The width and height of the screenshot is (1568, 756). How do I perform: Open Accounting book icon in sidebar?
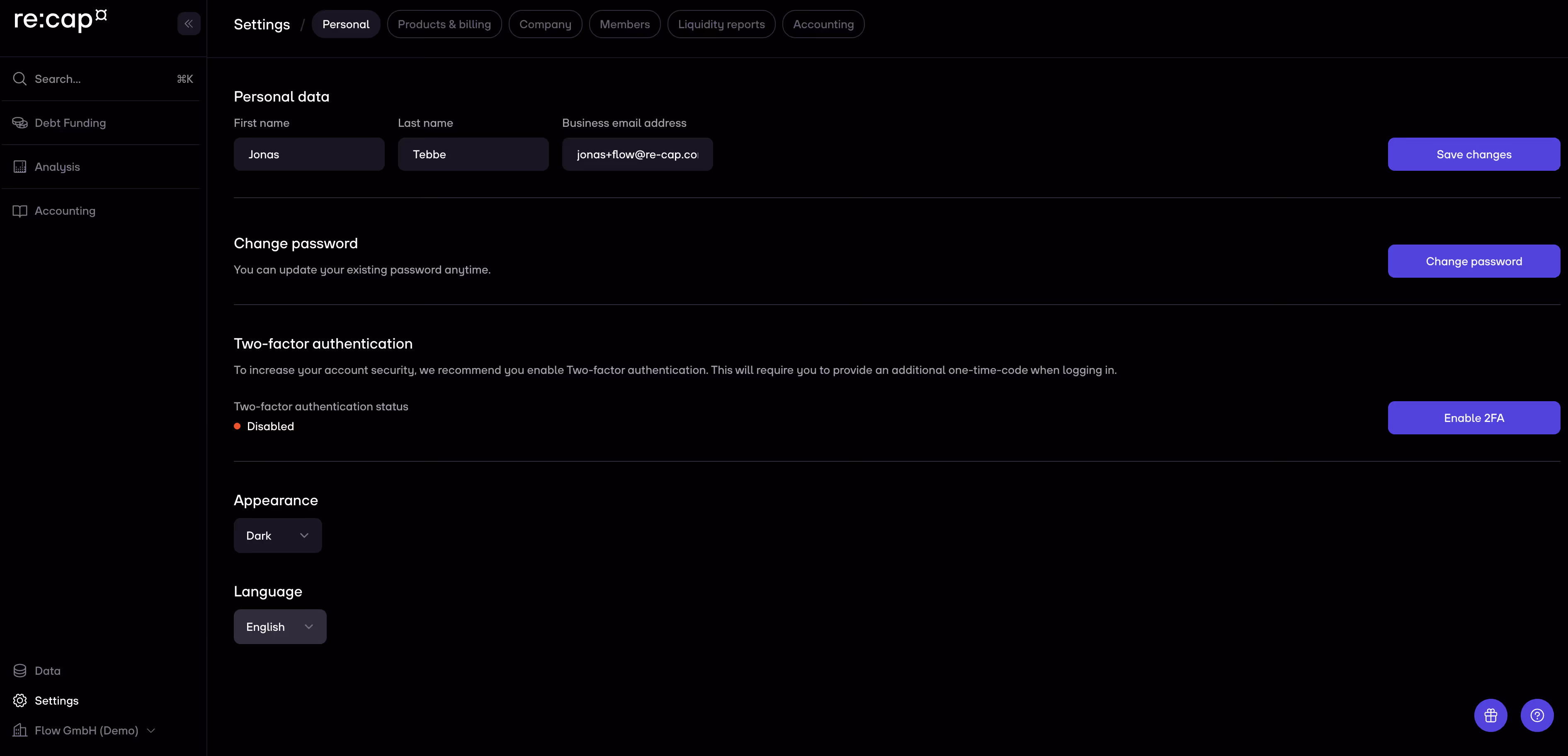tap(19, 211)
